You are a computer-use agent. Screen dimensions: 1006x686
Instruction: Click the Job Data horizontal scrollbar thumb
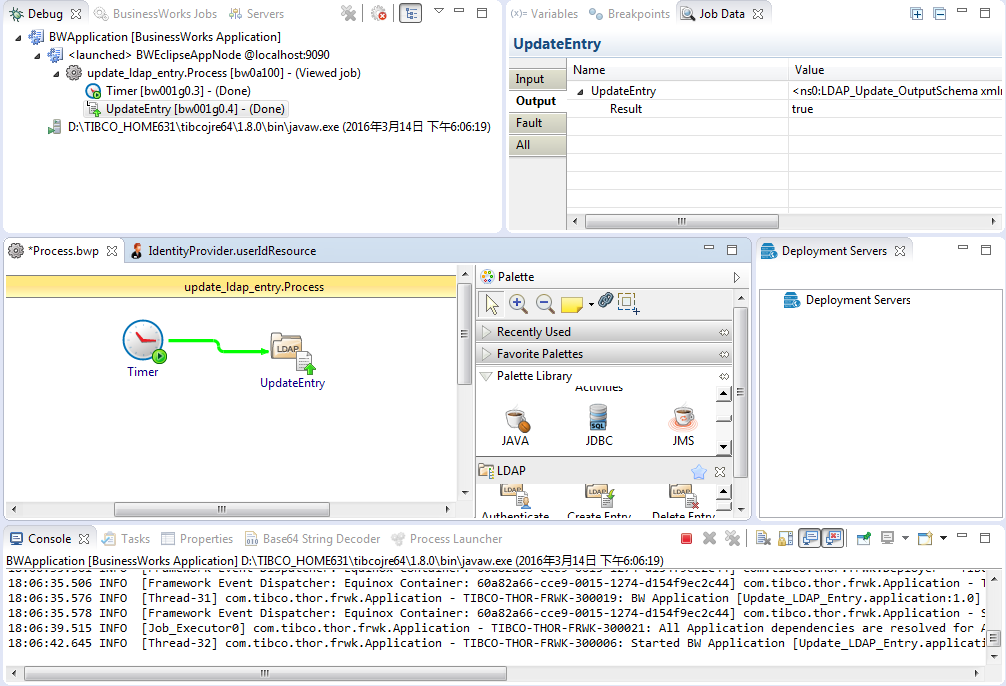coord(682,221)
